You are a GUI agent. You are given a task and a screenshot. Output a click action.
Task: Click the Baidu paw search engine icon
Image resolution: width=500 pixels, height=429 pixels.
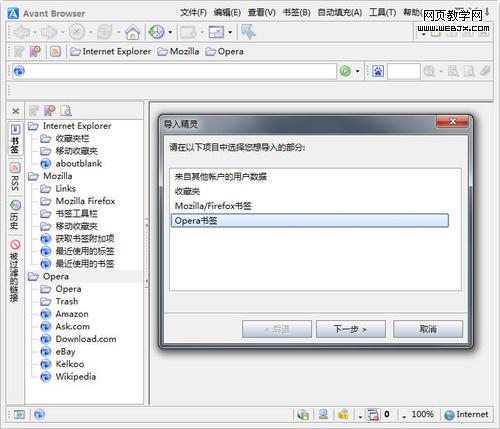[378, 71]
